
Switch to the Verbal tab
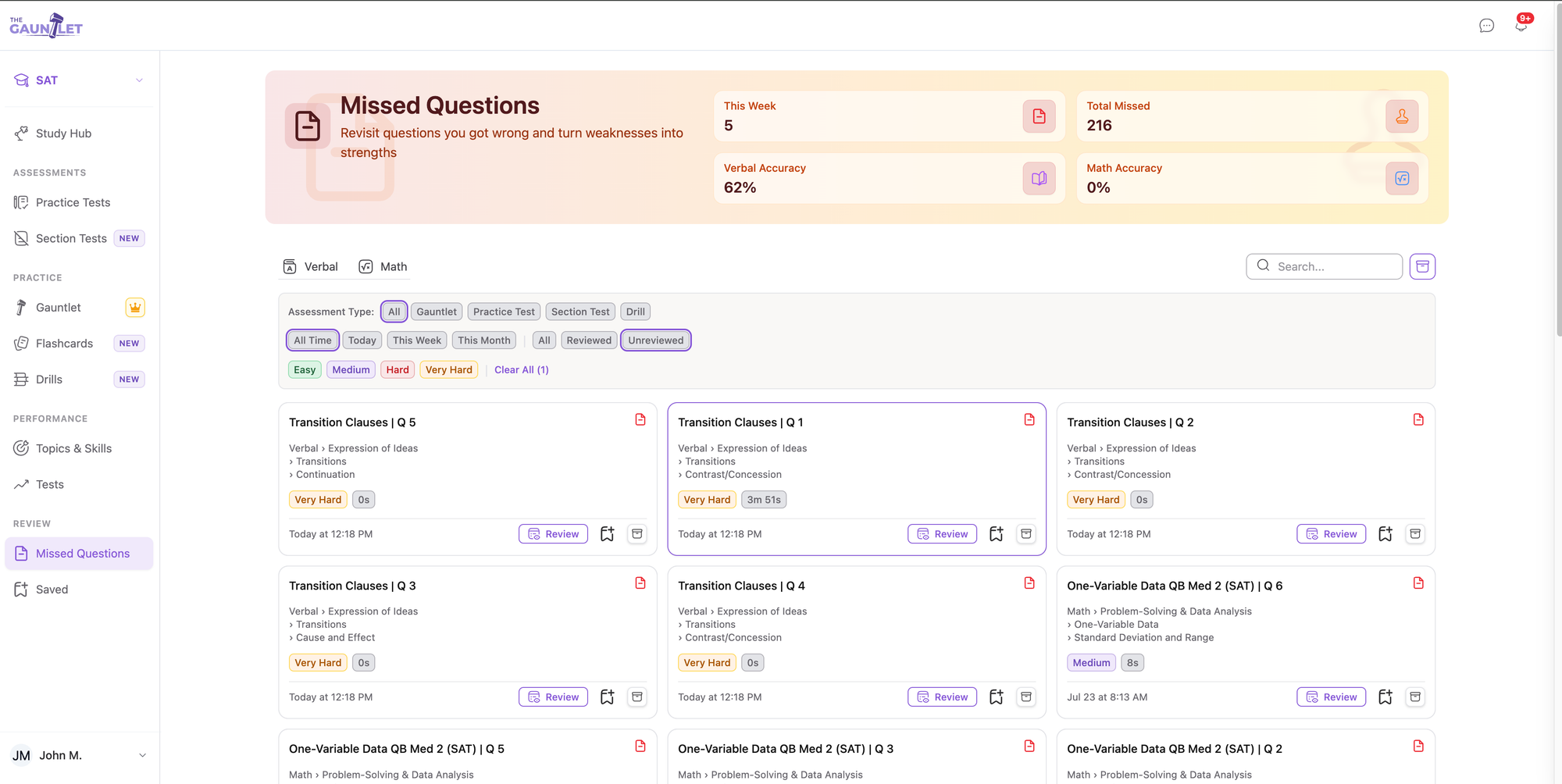click(311, 267)
